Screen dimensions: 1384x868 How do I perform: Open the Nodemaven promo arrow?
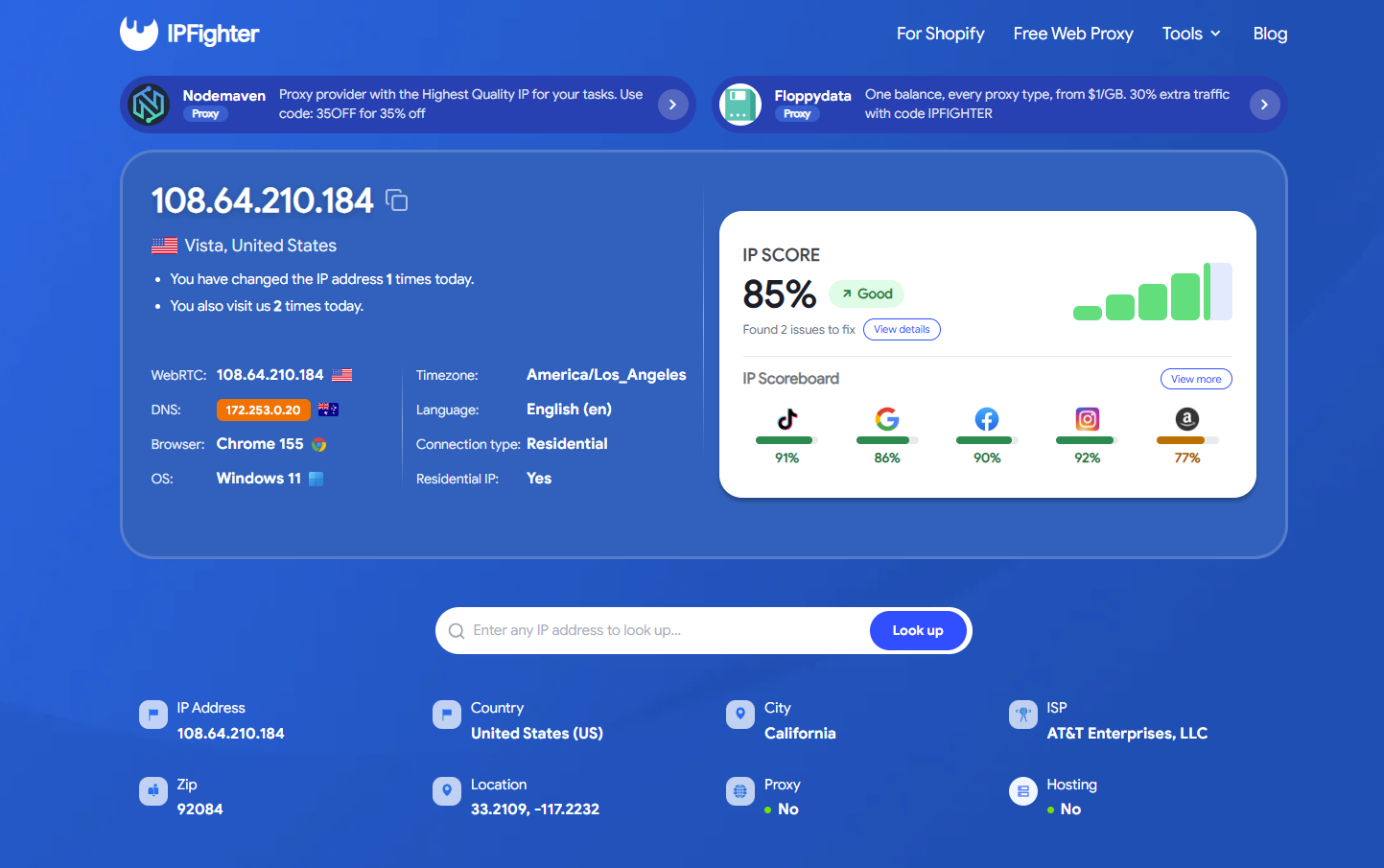pos(673,105)
